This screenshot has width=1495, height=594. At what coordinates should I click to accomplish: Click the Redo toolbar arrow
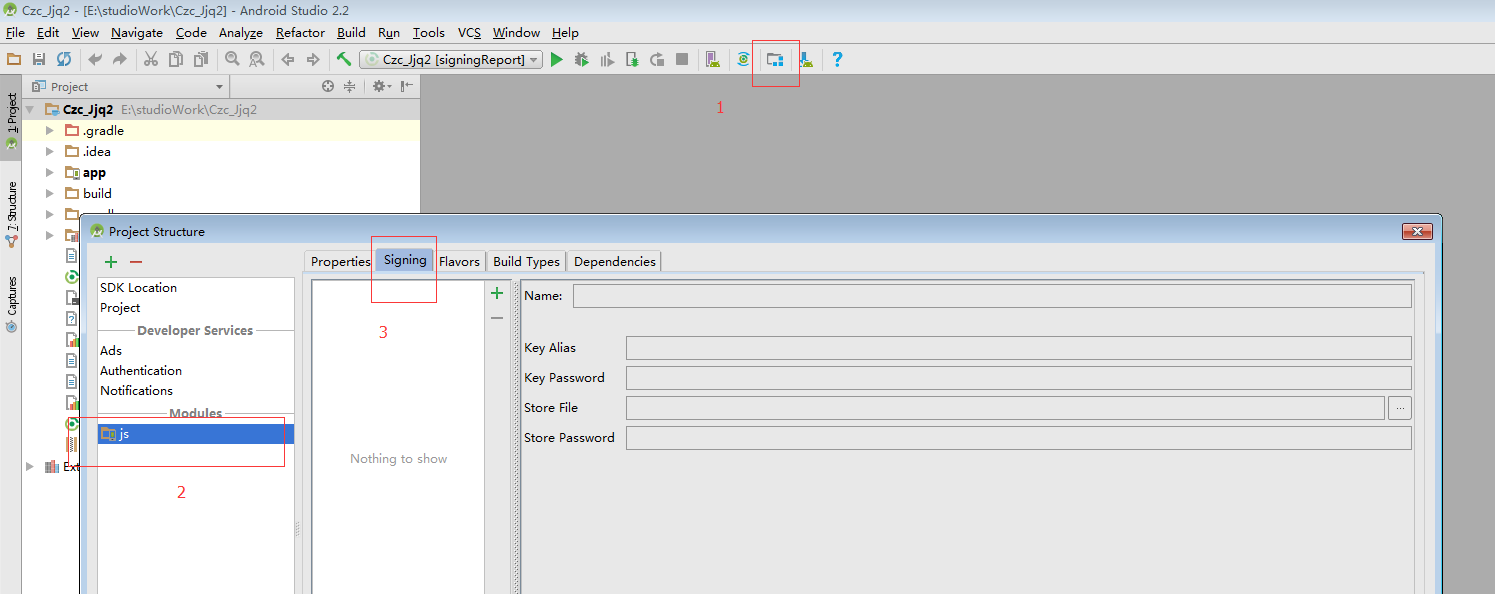point(119,60)
